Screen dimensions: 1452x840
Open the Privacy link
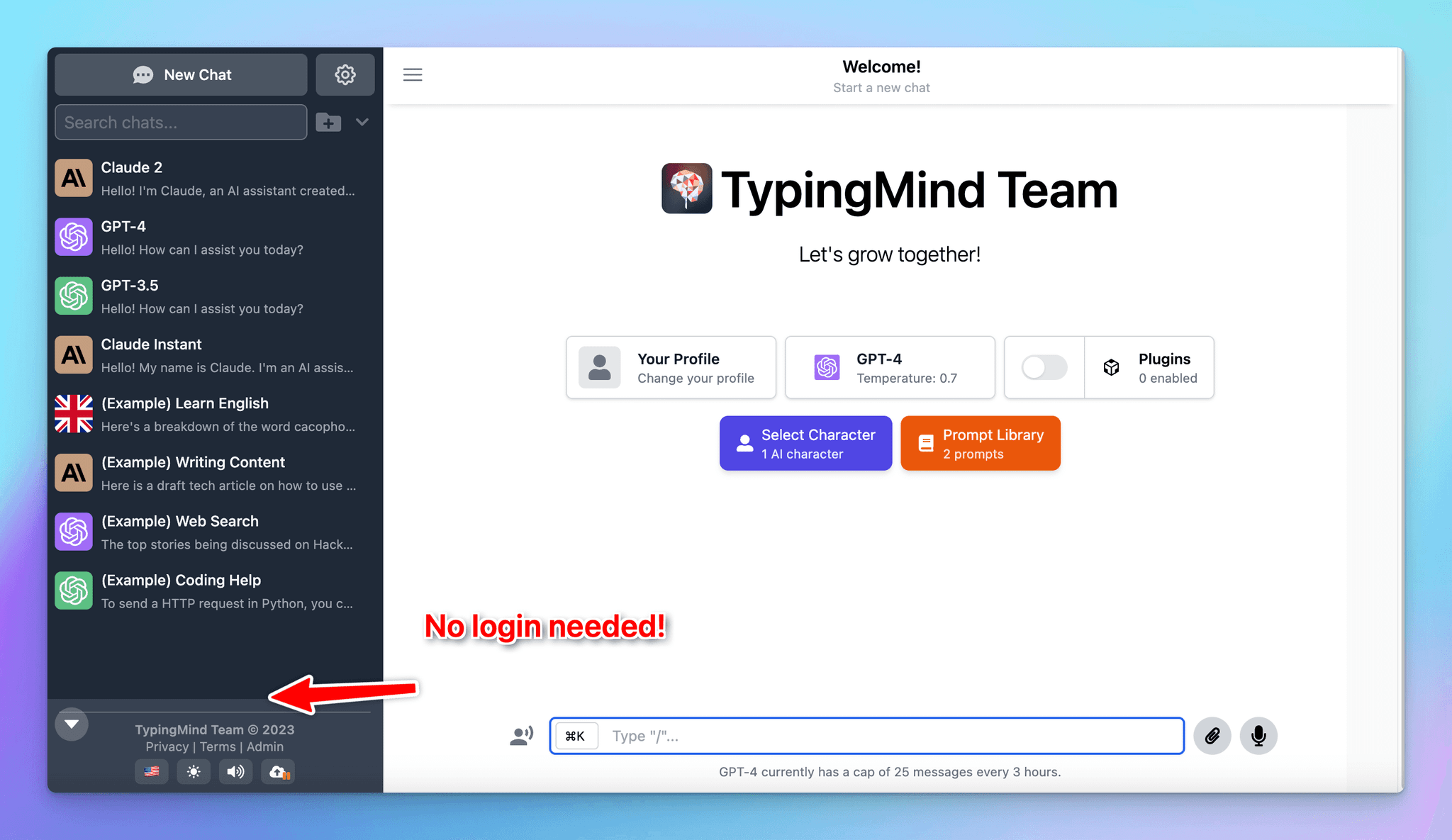coord(167,746)
